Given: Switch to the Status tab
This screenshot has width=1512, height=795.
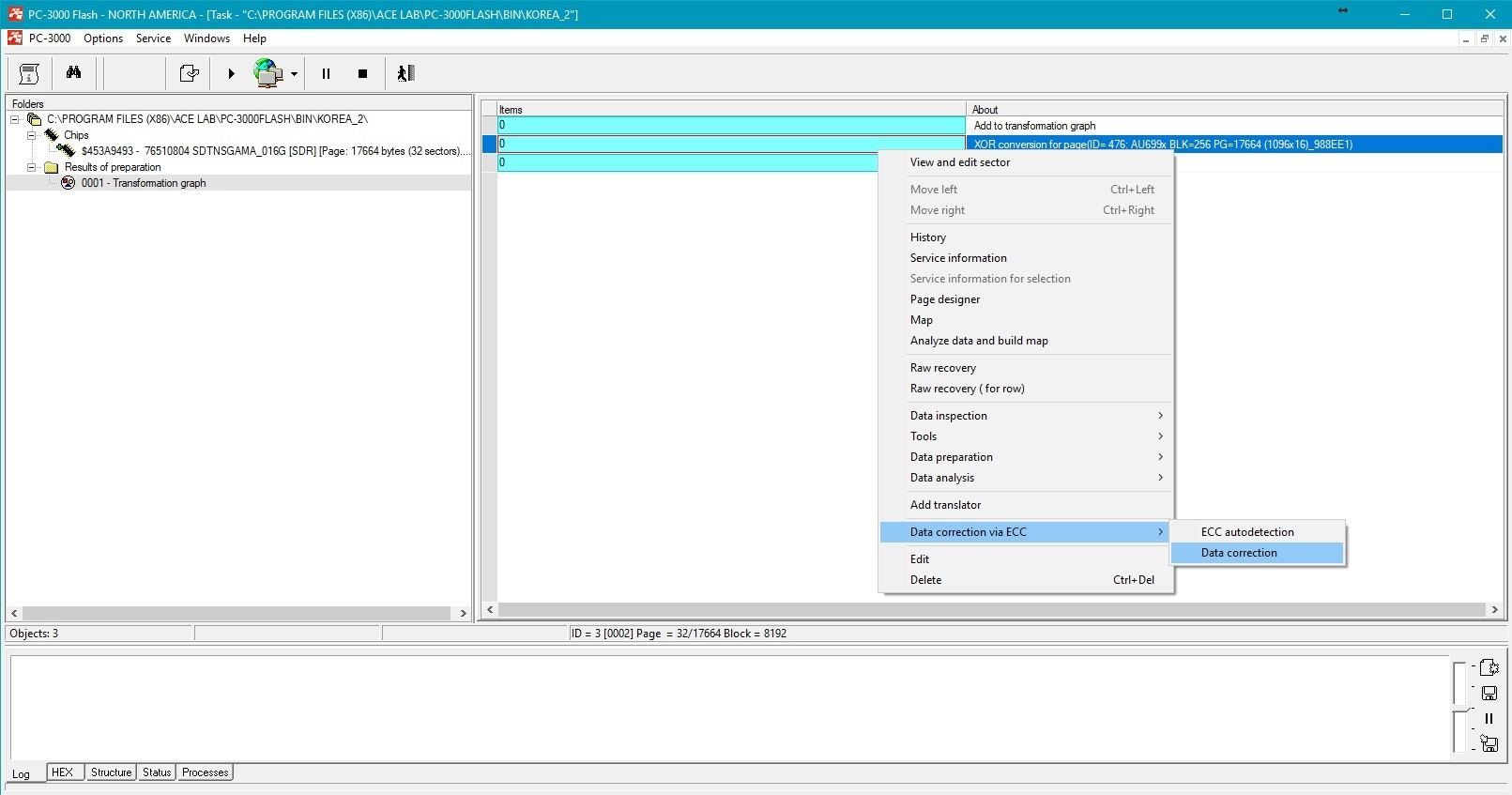Looking at the screenshot, I should 157,772.
